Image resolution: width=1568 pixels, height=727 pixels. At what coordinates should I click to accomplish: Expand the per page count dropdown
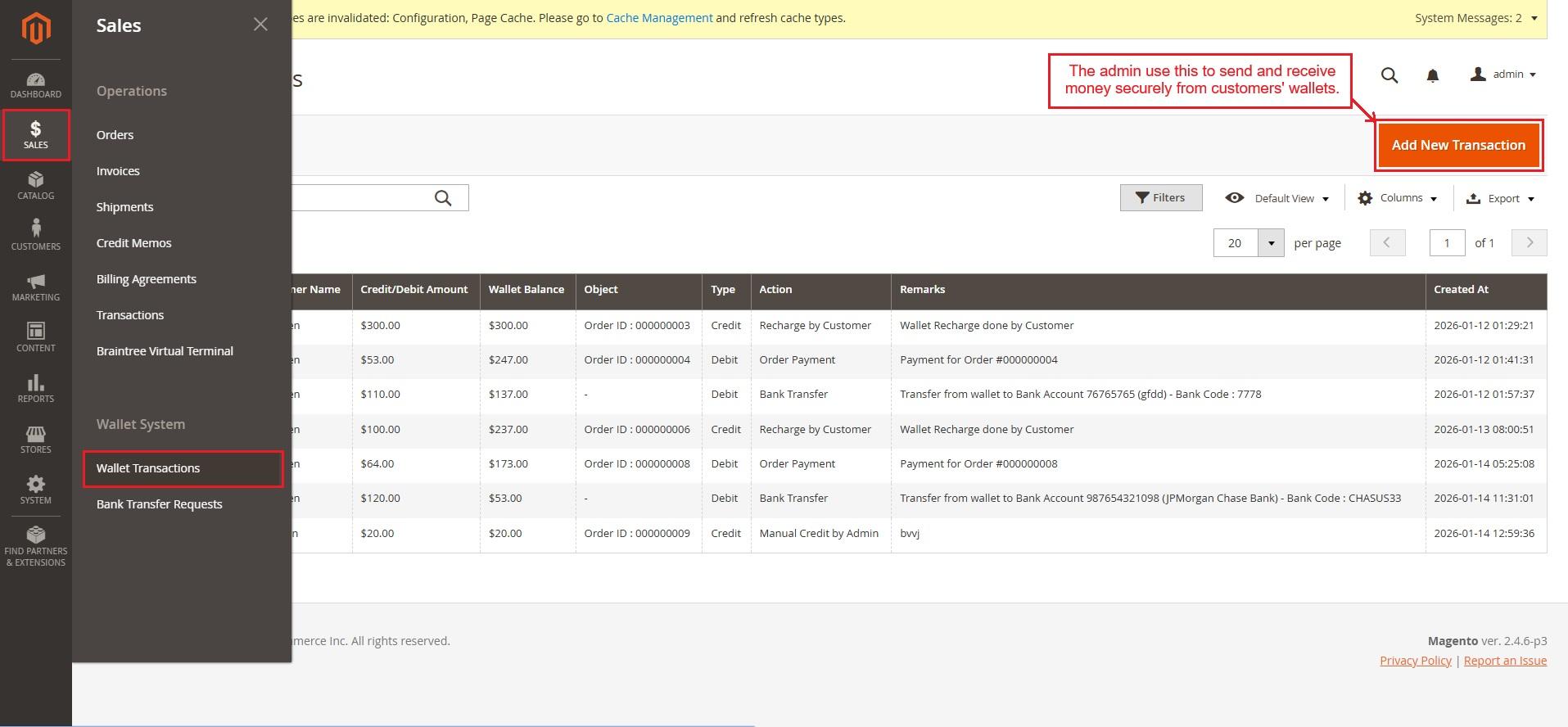point(1271,243)
